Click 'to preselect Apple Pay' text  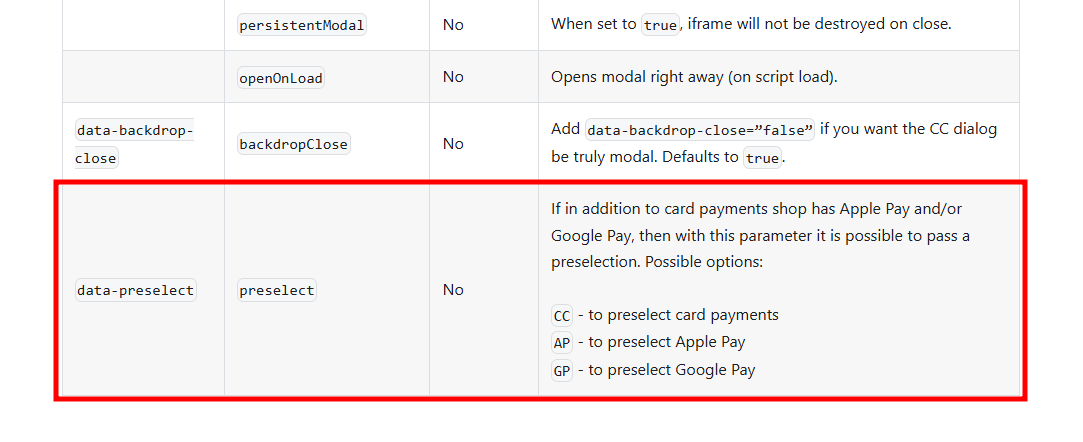pyautogui.click(x=667, y=342)
